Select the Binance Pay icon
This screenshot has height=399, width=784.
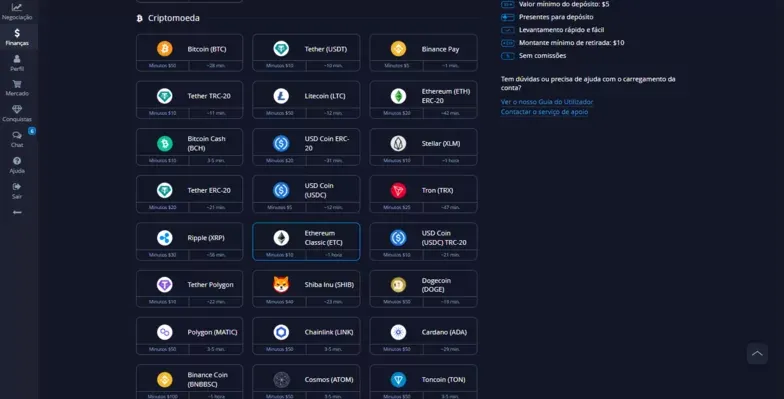tap(398, 48)
